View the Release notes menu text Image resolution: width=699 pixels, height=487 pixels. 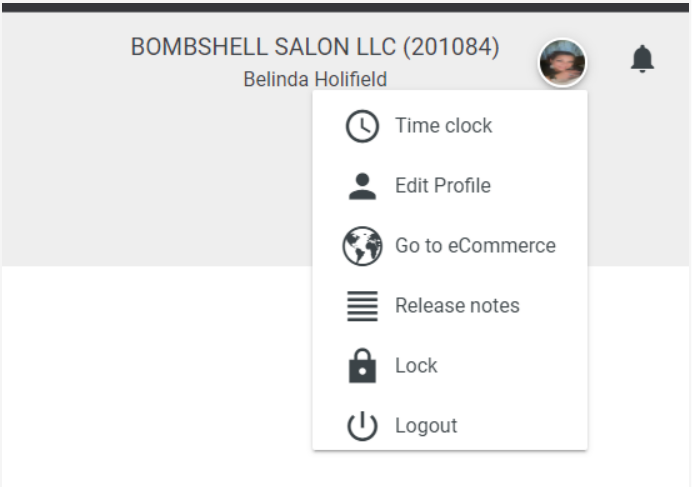(x=457, y=306)
